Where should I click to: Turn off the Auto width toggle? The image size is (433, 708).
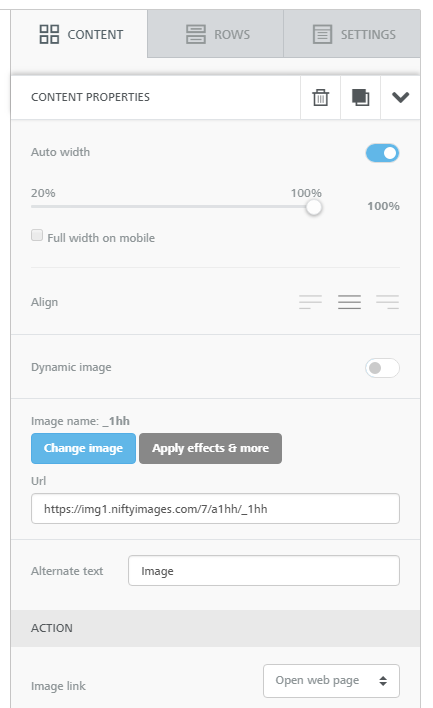pyautogui.click(x=382, y=153)
